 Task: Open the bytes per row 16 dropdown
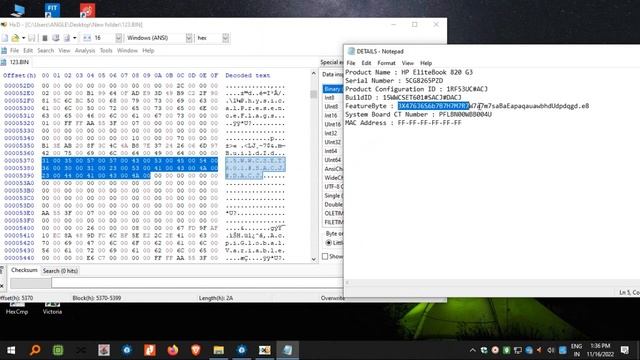[118, 38]
